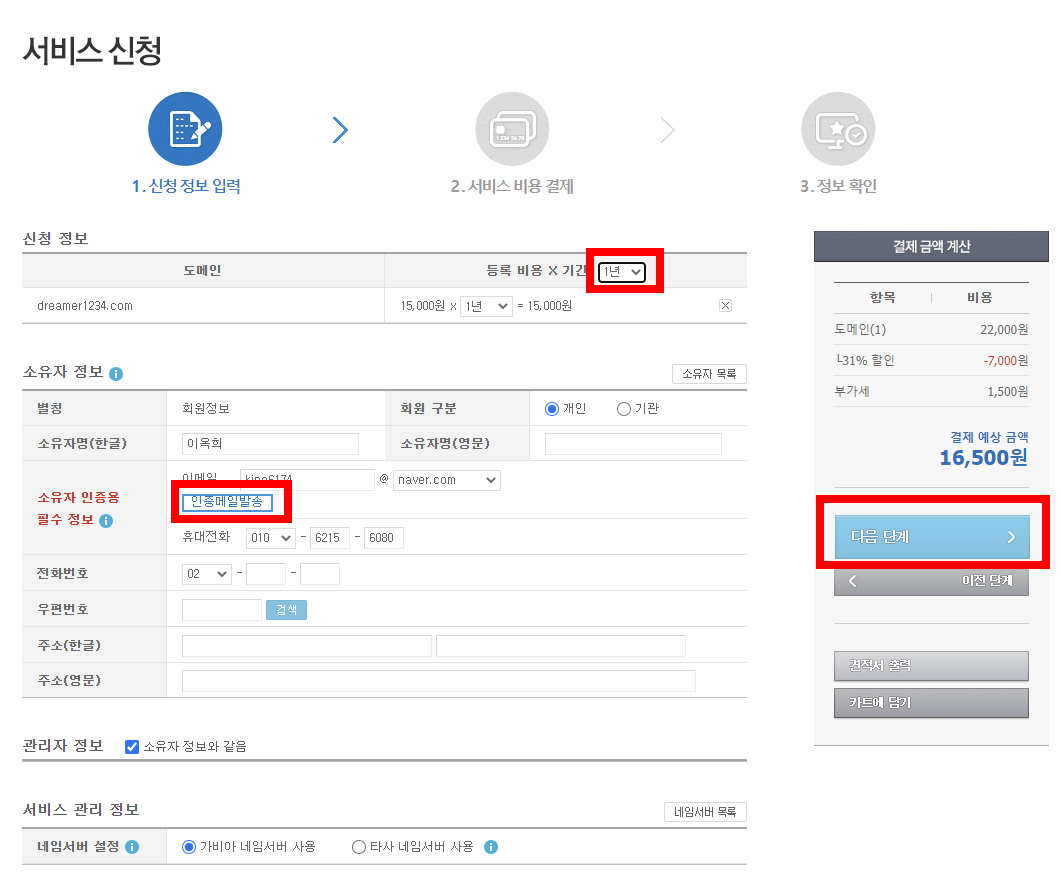Screen dimensions: 1060x884
Task: Click the step 3 정보 확인 icon
Action: pos(838,128)
